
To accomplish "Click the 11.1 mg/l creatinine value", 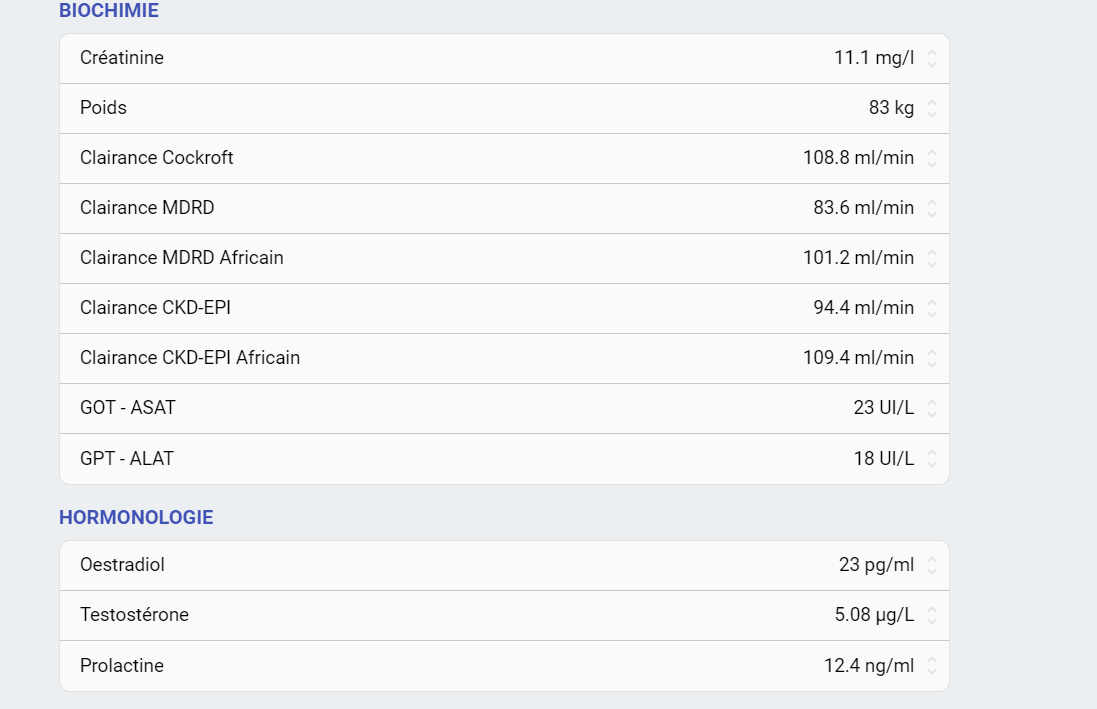I will (x=873, y=58).
